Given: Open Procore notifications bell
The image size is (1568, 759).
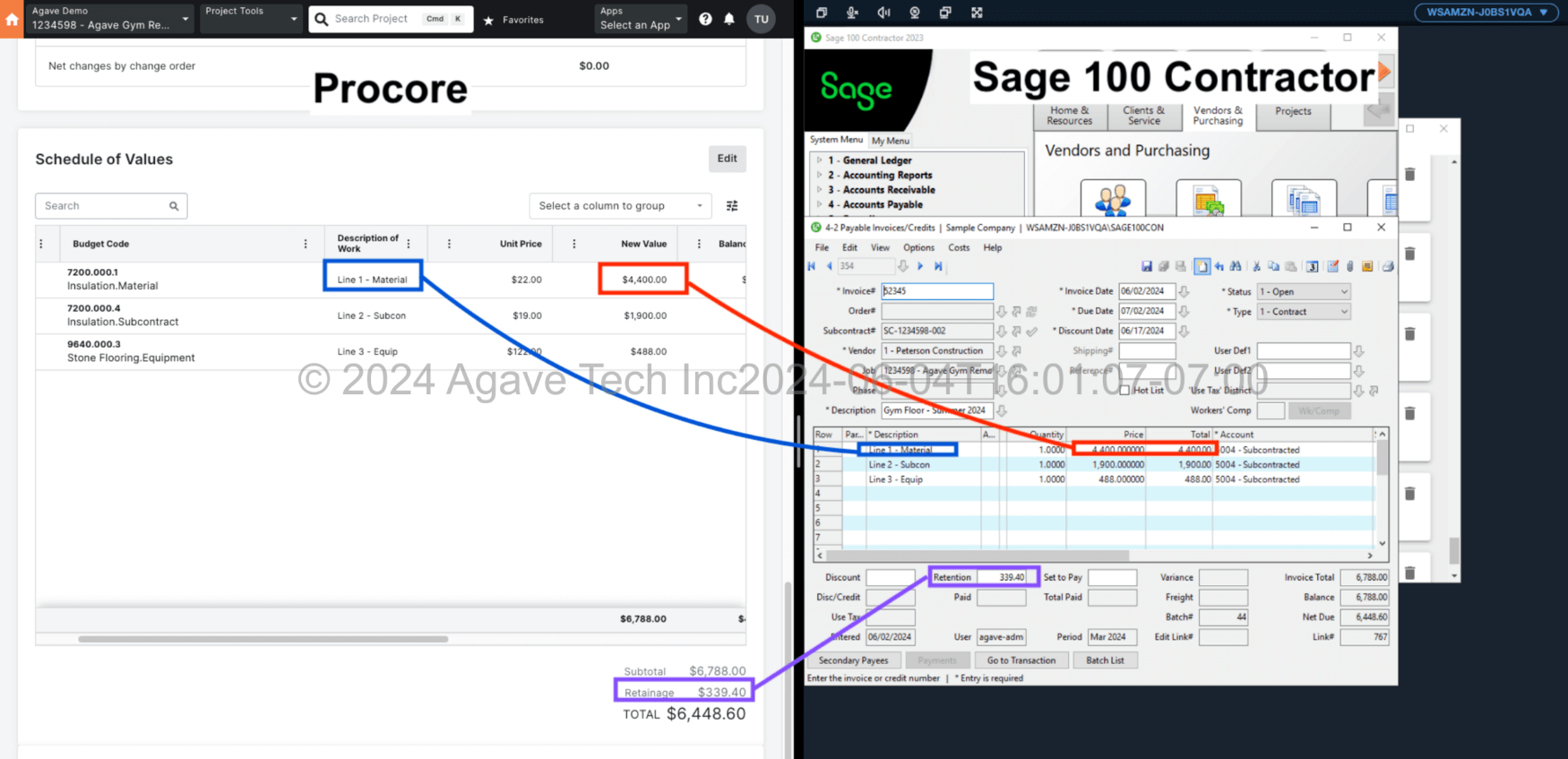Looking at the screenshot, I should [x=729, y=19].
